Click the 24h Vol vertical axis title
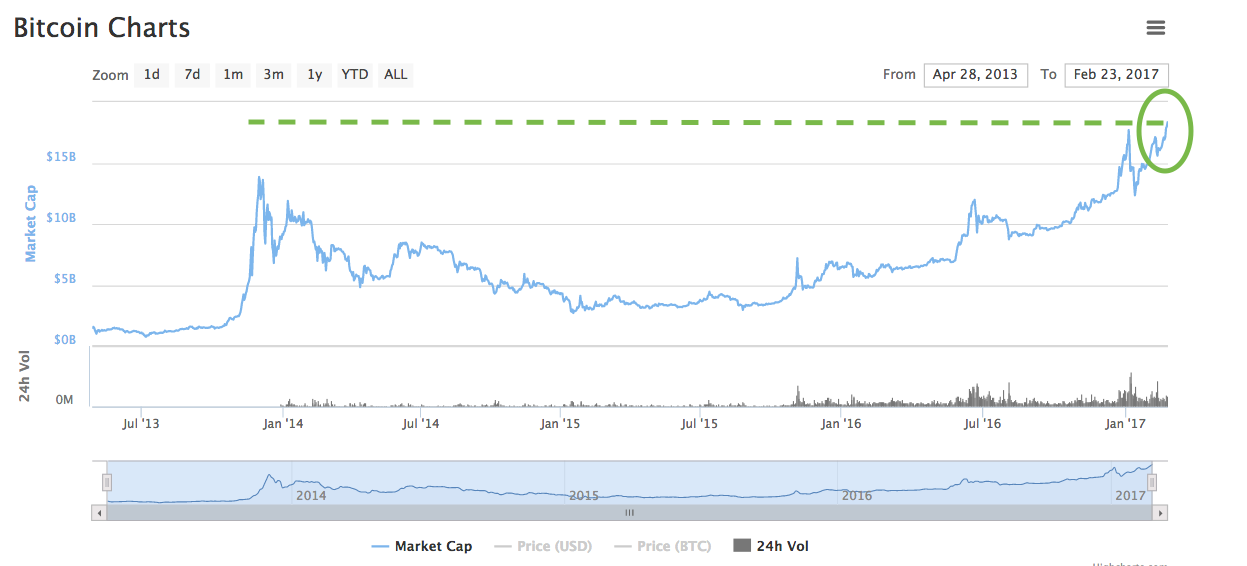Screen dimensions: 1247x566 [27, 377]
